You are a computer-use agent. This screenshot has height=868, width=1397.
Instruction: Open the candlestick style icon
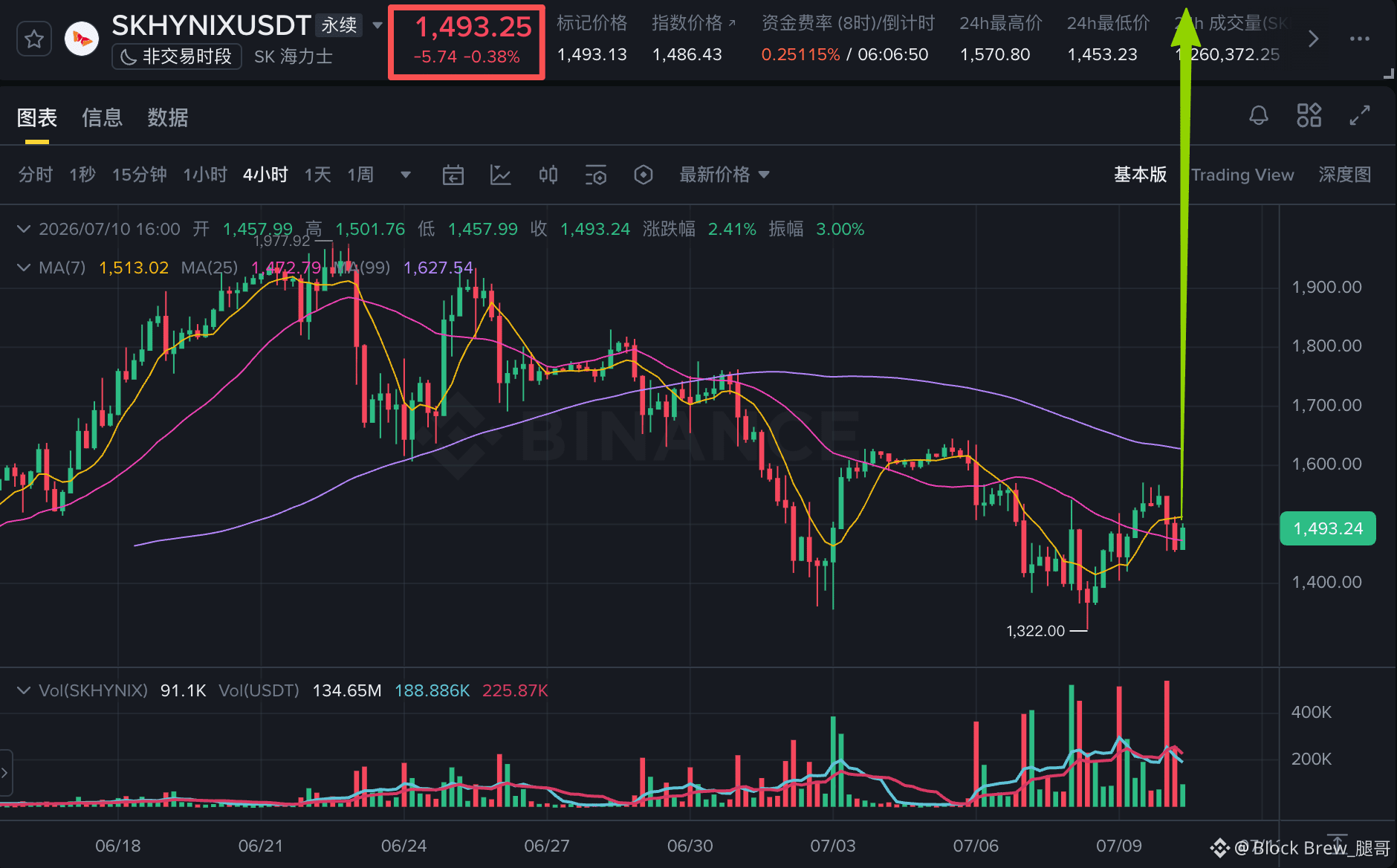click(x=548, y=175)
